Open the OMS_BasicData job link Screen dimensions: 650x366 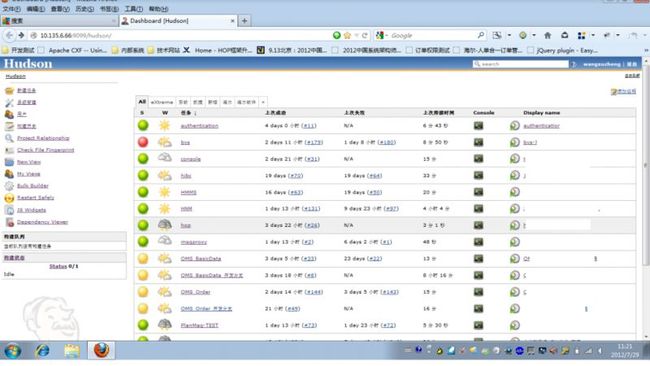click(x=201, y=259)
